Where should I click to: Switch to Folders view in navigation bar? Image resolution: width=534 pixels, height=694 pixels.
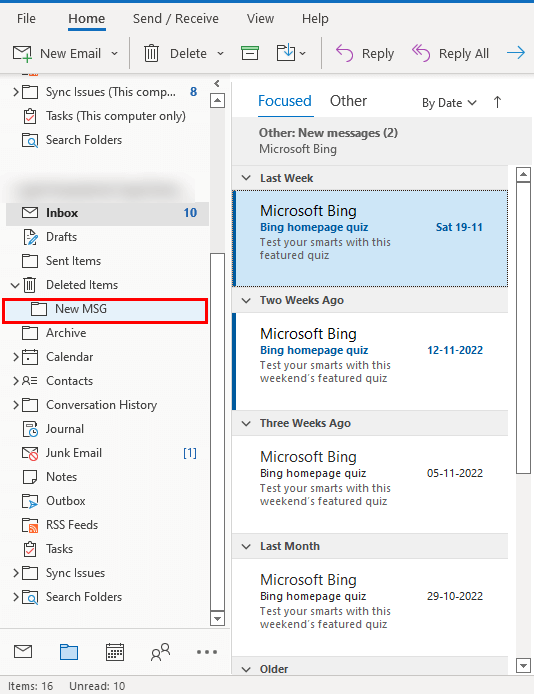69,652
